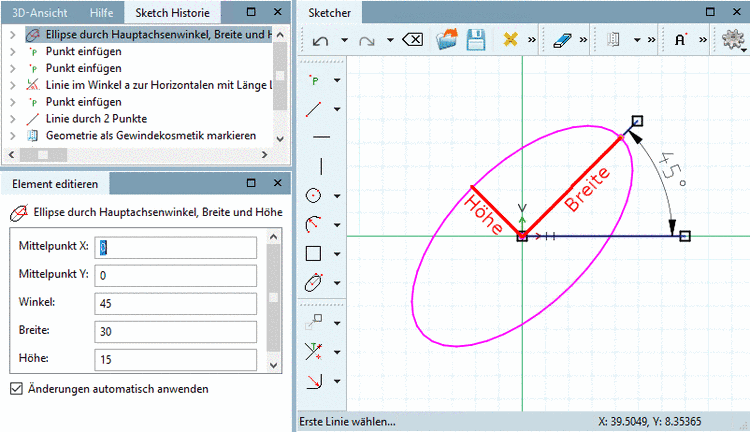Select the rectangle tool

pyautogui.click(x=313, y=253)
